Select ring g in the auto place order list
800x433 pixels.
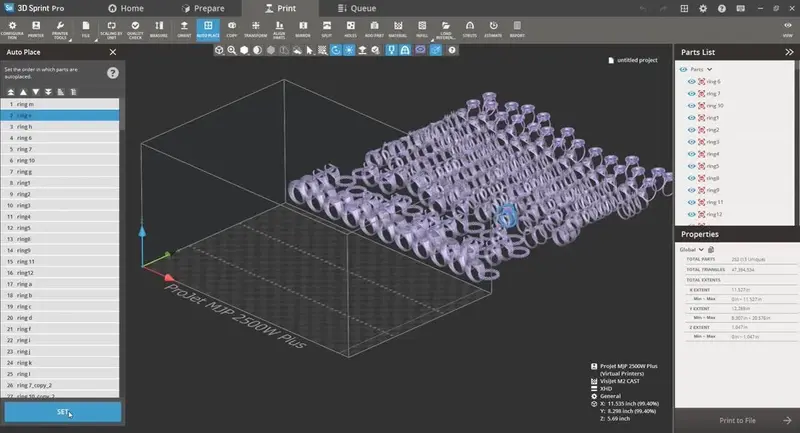(60, 171)
